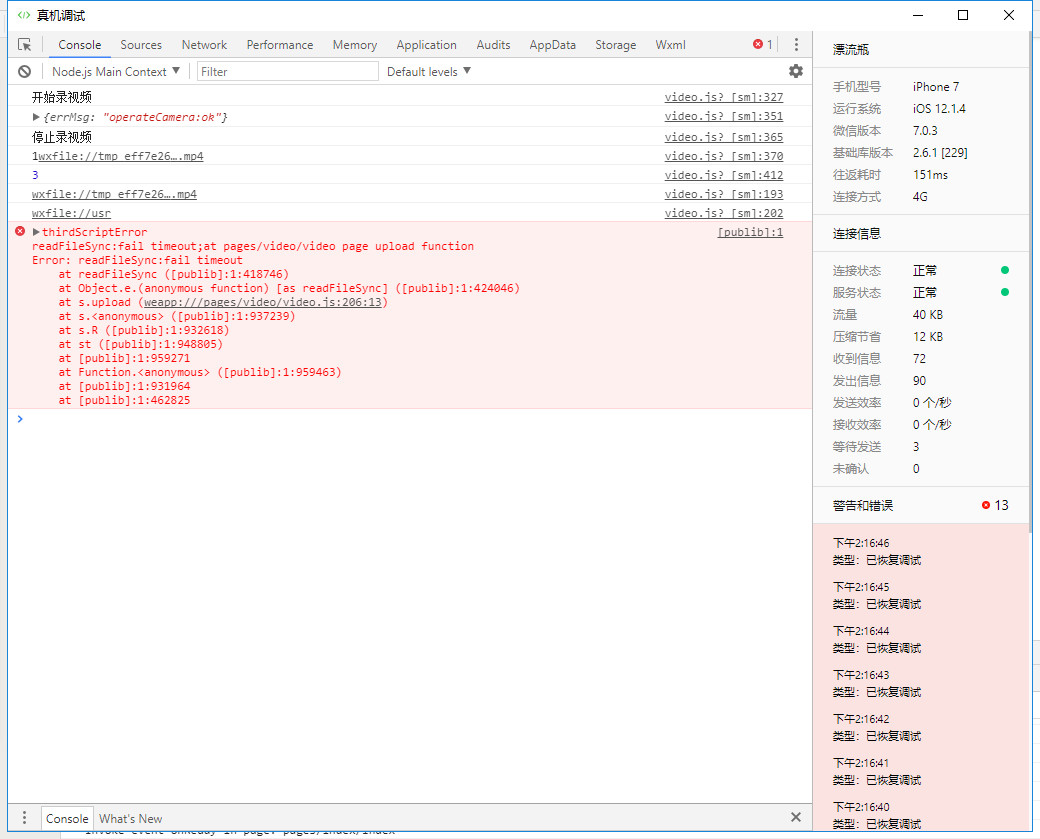Clear the console with the clear icon
The height and width of the screenshot is (839, 1040).
(x=25, y=71)
